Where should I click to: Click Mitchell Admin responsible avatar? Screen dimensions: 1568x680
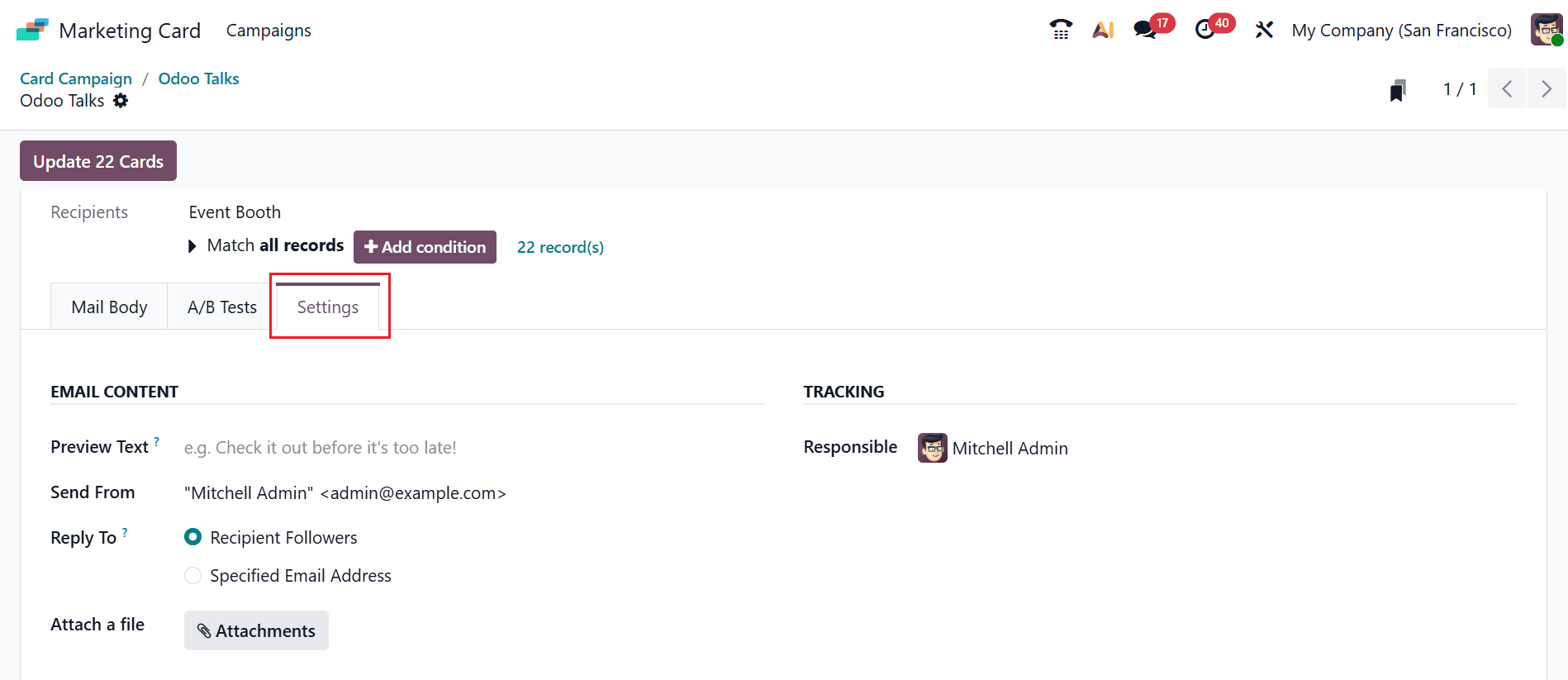click(933, 448)
